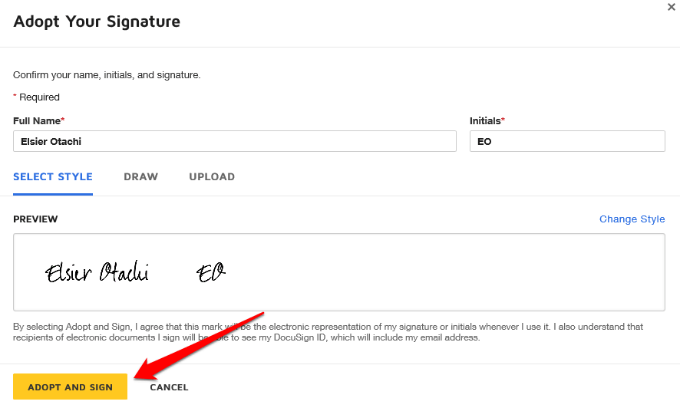Click the Change Style link
This screenshot has width=680, height=408.
(632, 219)
